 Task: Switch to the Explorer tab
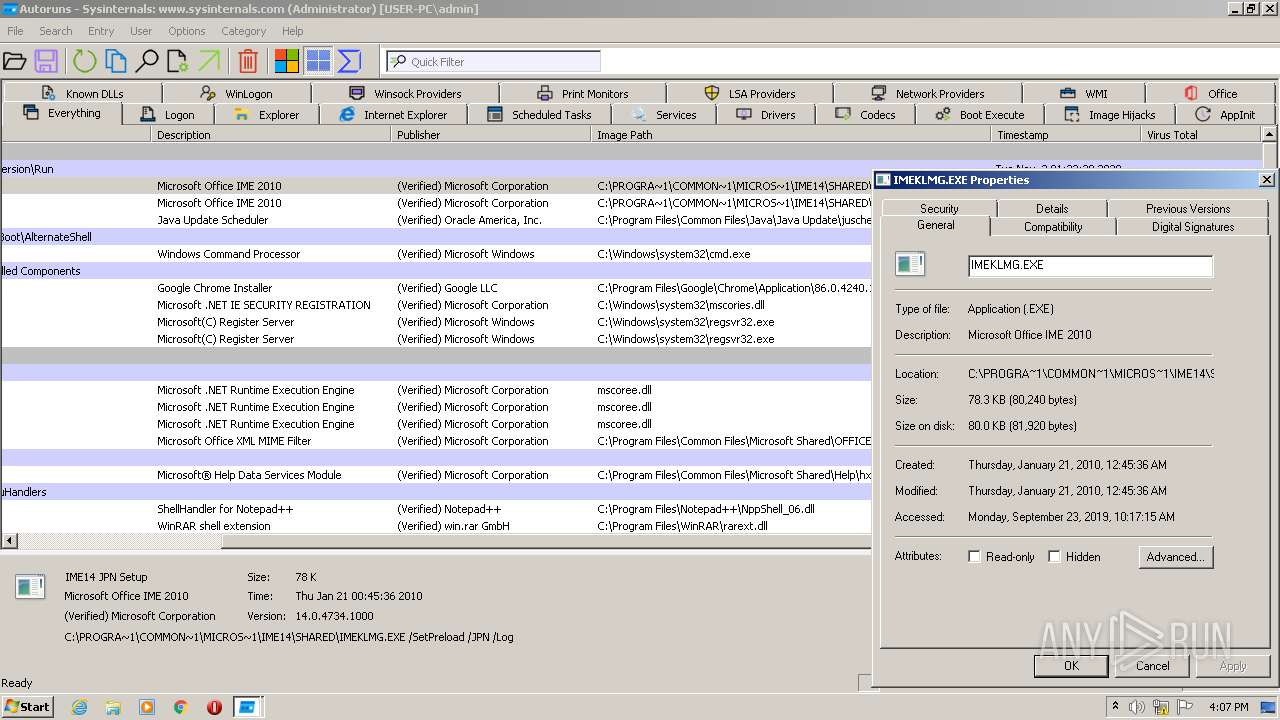coord(266,115)
